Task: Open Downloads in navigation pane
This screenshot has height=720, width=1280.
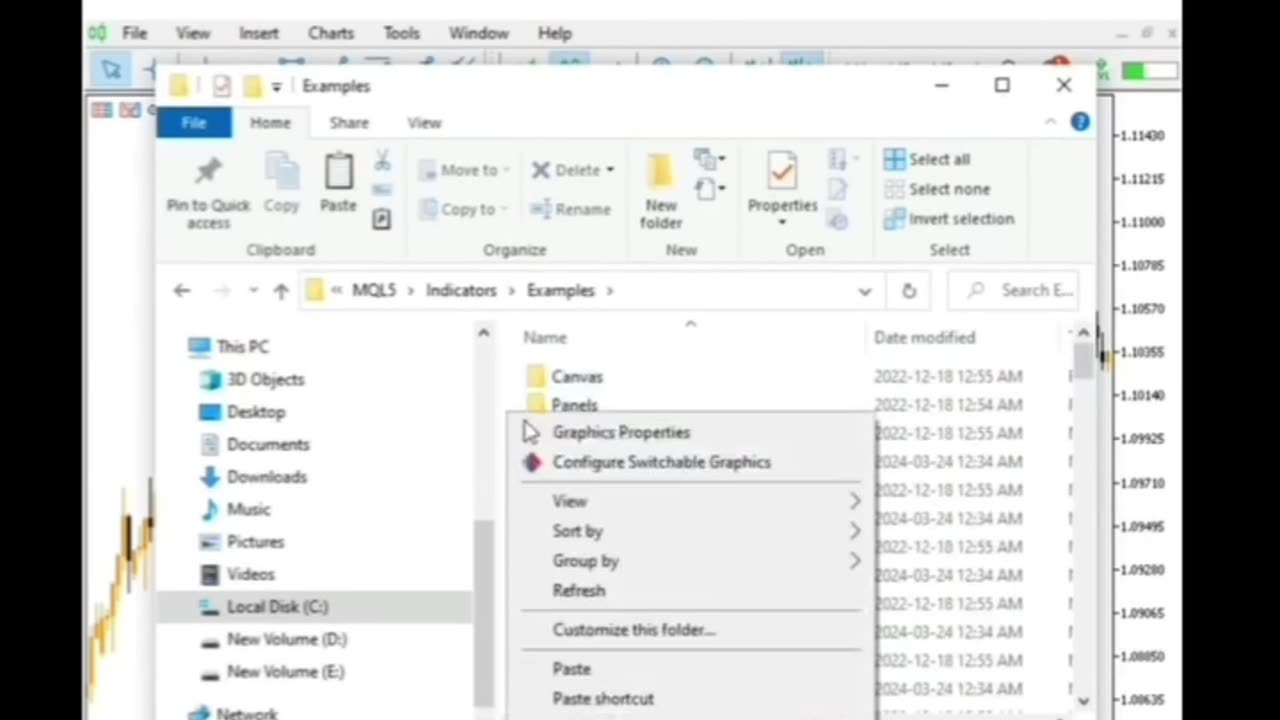Action: [x=253, y=477]
